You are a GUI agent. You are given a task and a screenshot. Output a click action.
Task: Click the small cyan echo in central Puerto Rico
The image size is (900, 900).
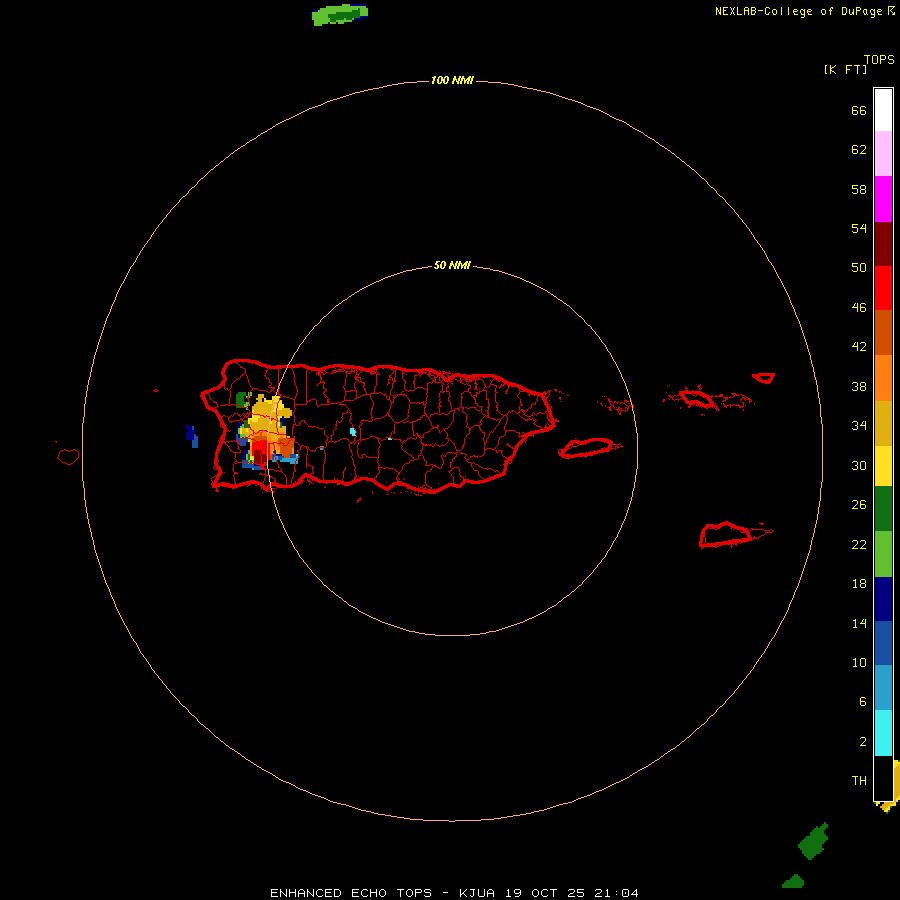tap(353, 432)
